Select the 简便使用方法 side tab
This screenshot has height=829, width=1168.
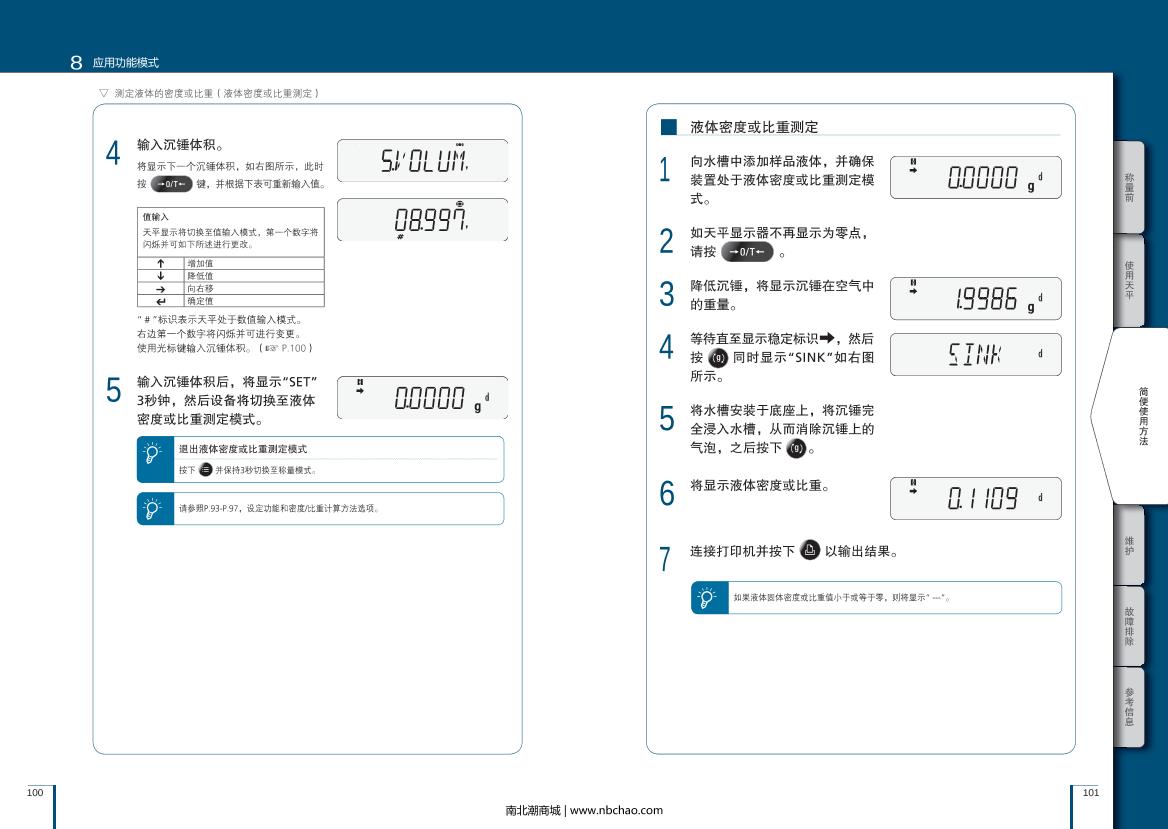tap(1141, 415)
